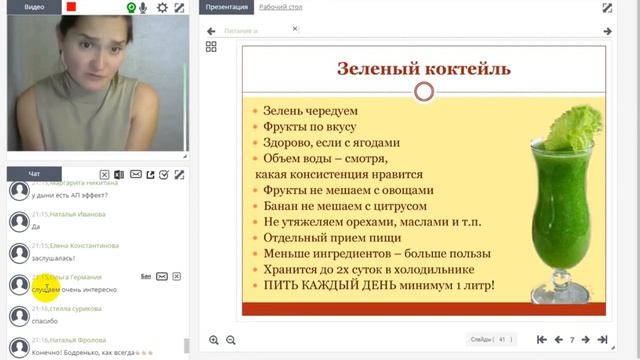Viewport: 640px width, 360px height.
Task: Click chat message "заслушалась!"
Action: (x=53, y=258)
